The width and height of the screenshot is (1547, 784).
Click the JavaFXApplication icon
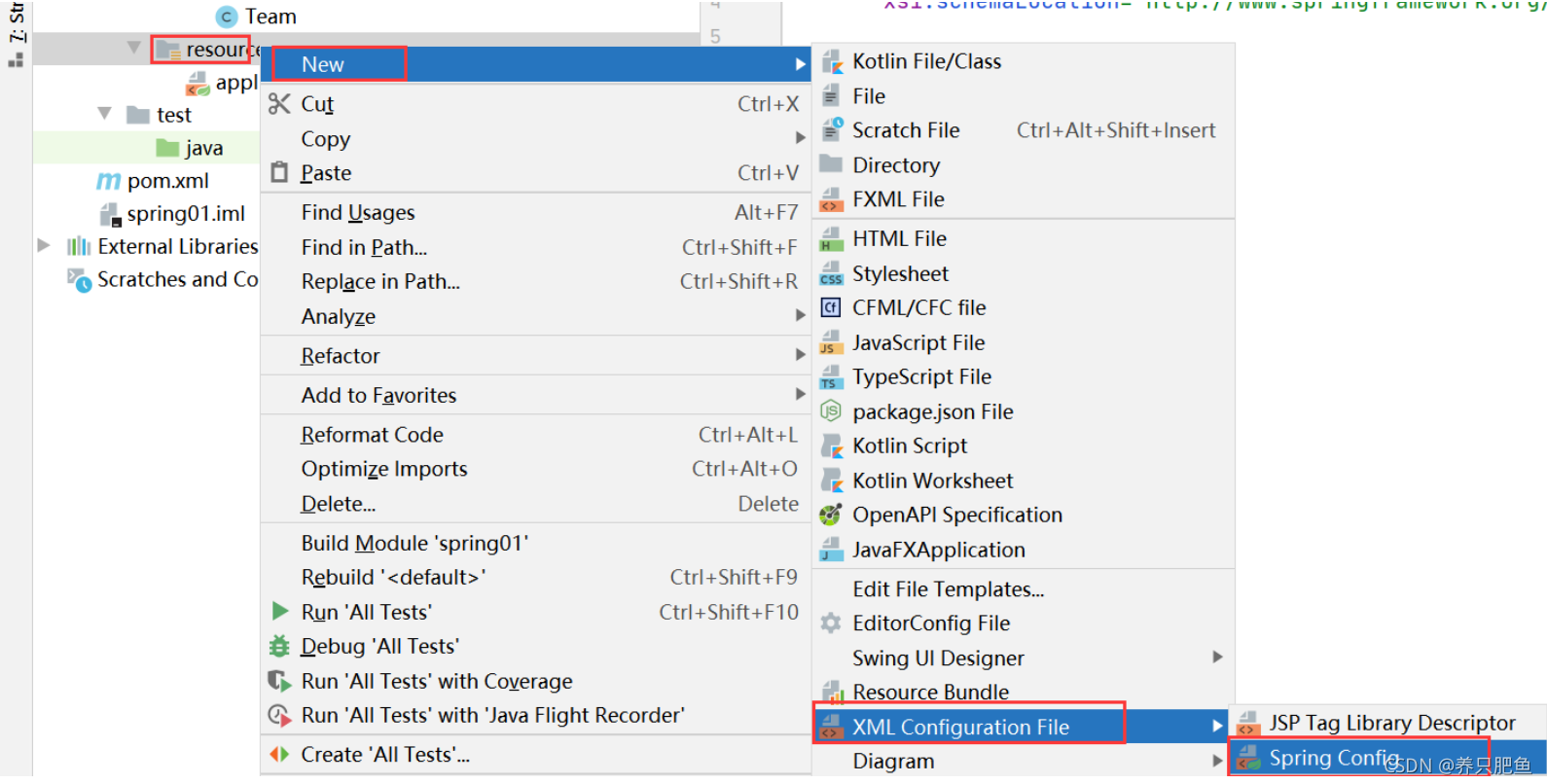pyautogui.click(x=831, y=550)
